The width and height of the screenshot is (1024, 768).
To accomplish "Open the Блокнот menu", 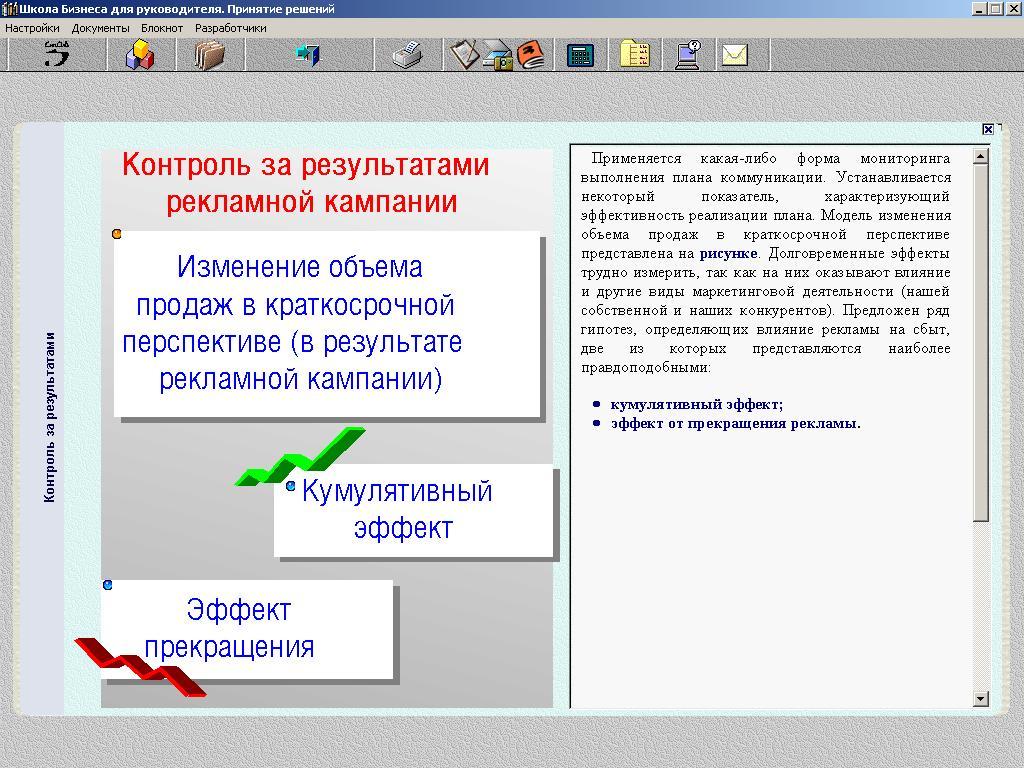I will (x=162, y=28).
